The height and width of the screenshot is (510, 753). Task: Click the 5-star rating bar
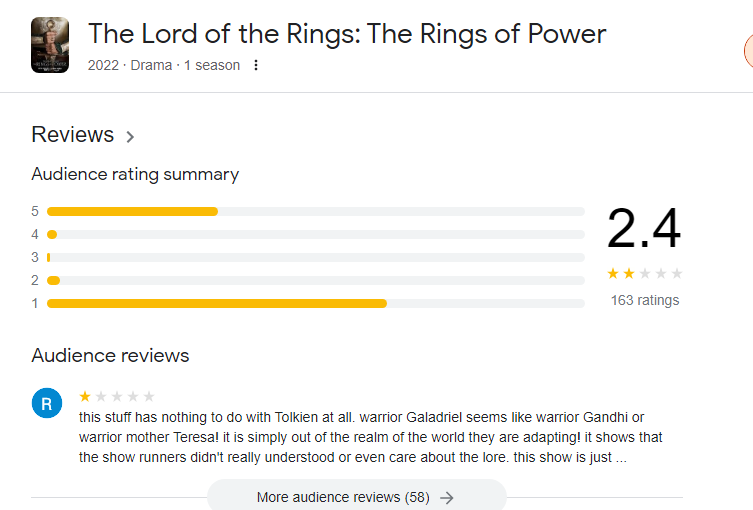[315, 211]
